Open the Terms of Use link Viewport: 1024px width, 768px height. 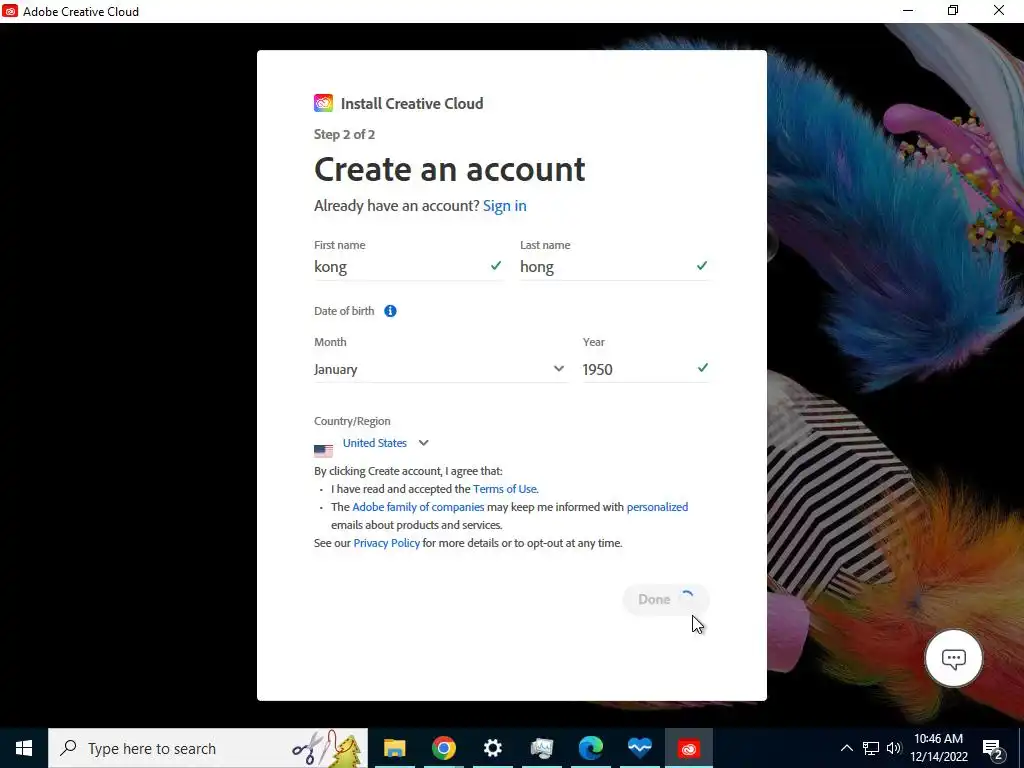[505, 488]
